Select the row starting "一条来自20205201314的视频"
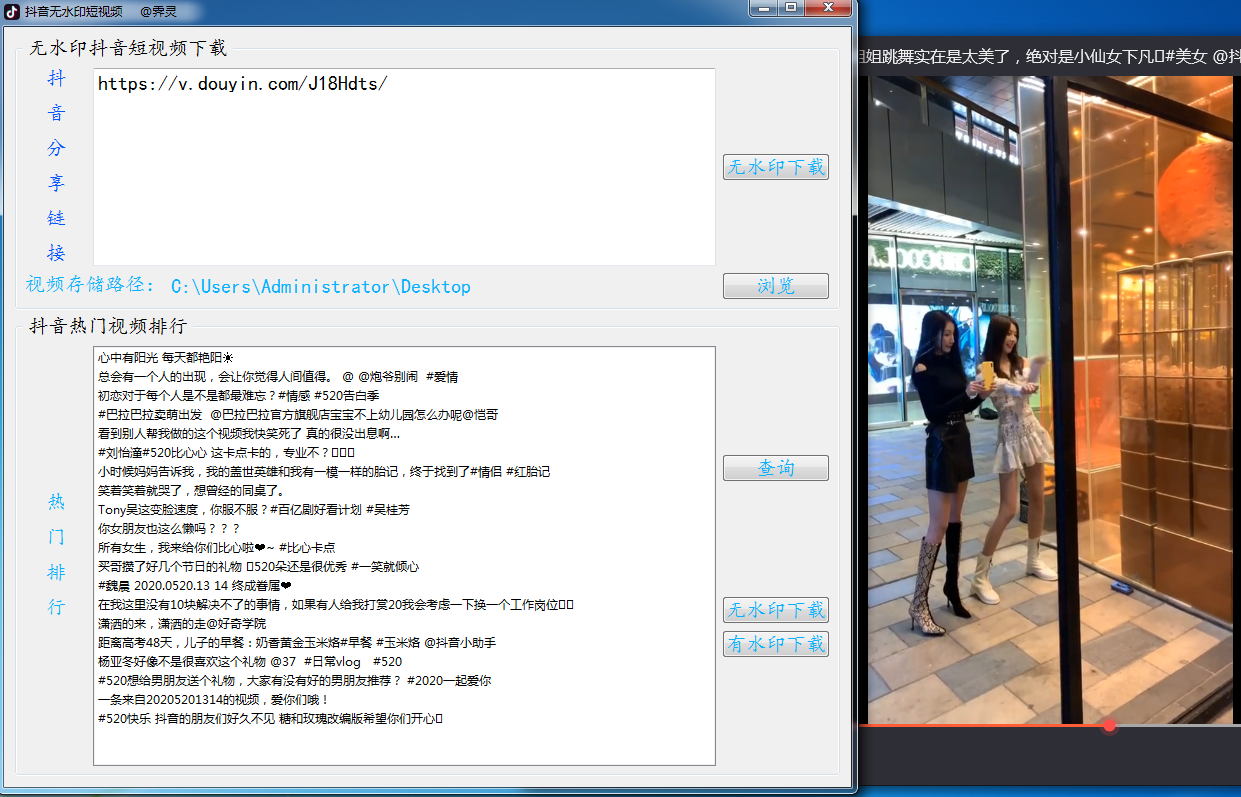Image resolution: width=1241 pixels, height=797 pixels. pyautogui.click(x=404, y=699)
